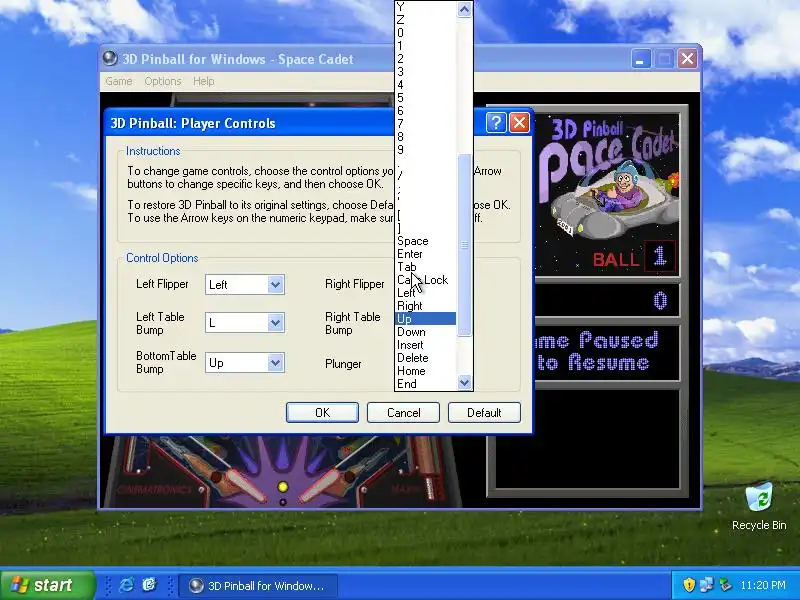This screenshot has width=800, height=600.
Task: Click the dropdown list scrollbar thumb
Action: 464,245
